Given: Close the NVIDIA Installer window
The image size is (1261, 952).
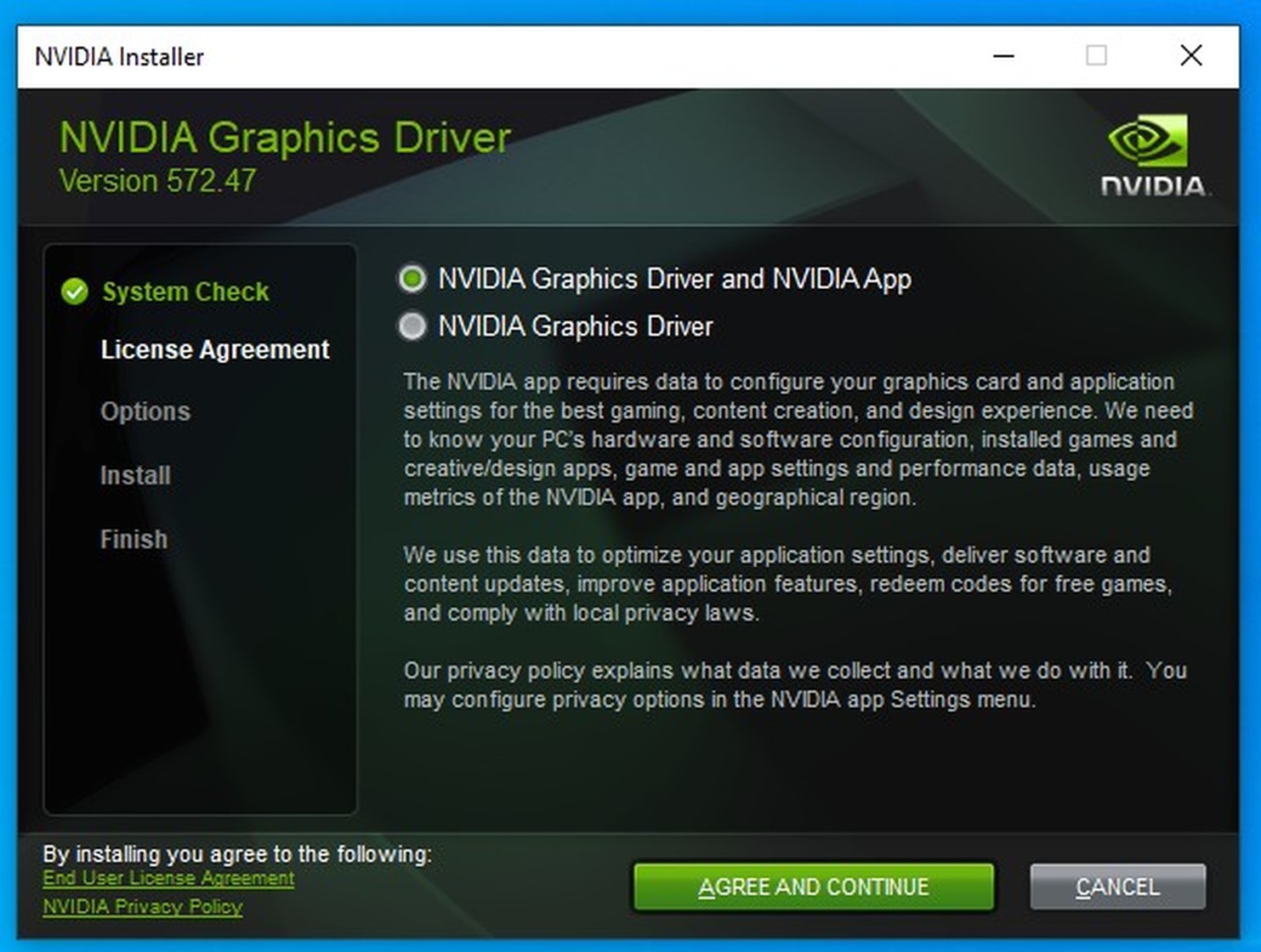Looking at the screenshot, I should (1191, 56).
